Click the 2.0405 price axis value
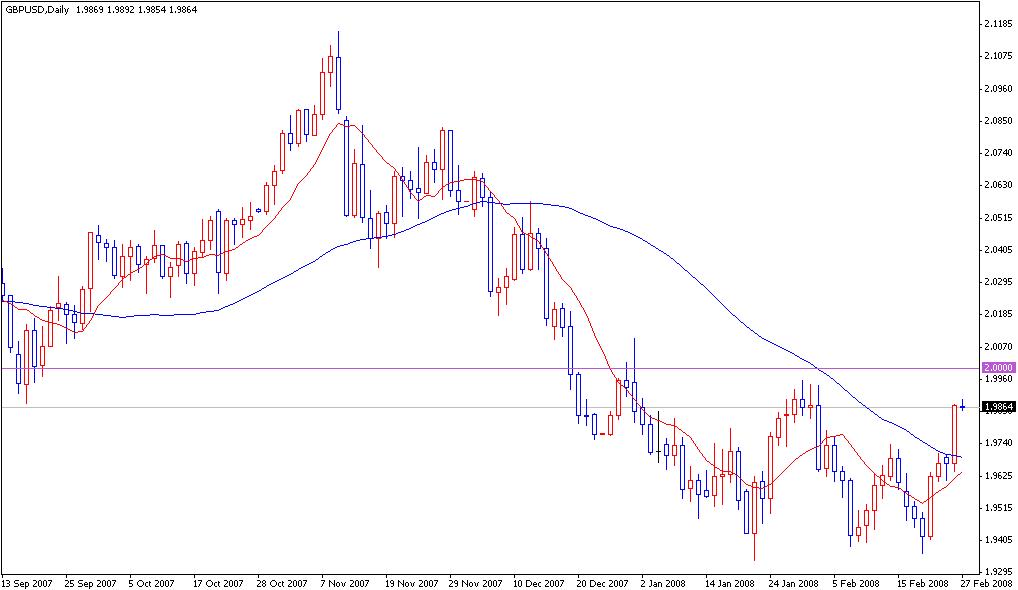The image size is (1018, 590). pos(999,250)
